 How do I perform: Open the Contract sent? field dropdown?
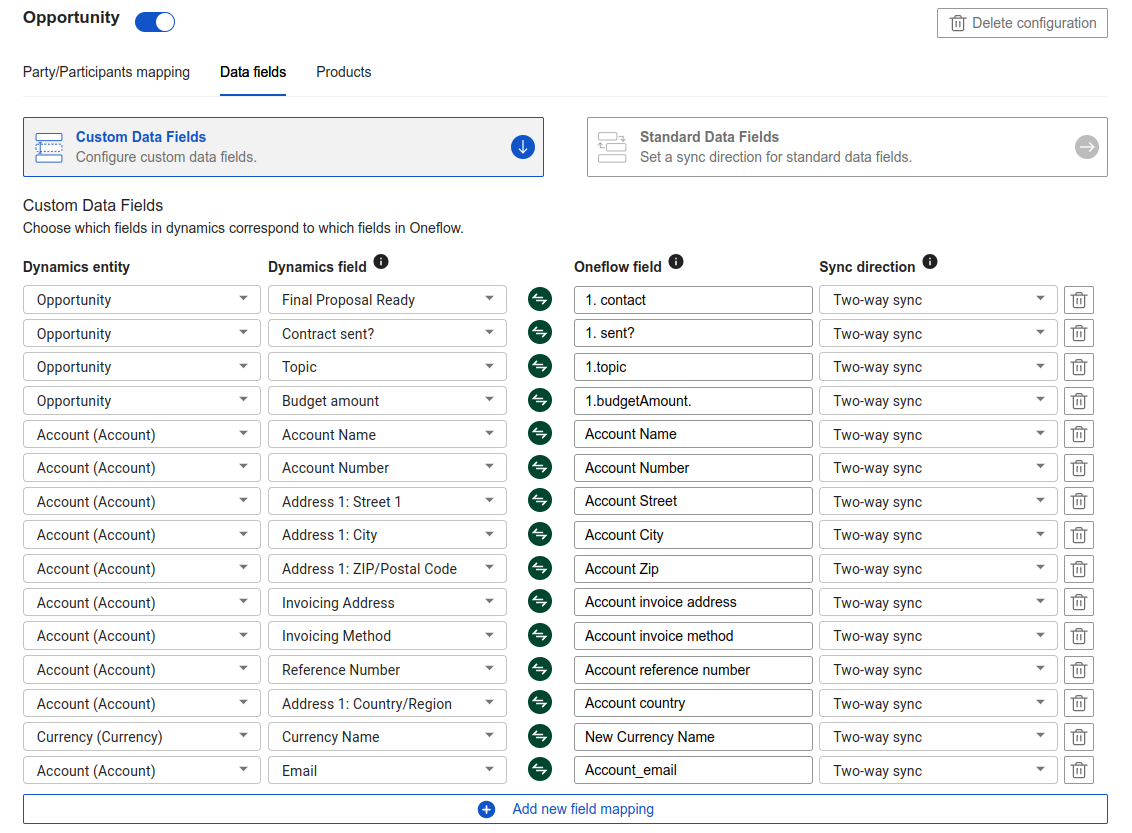click(387, 333)
